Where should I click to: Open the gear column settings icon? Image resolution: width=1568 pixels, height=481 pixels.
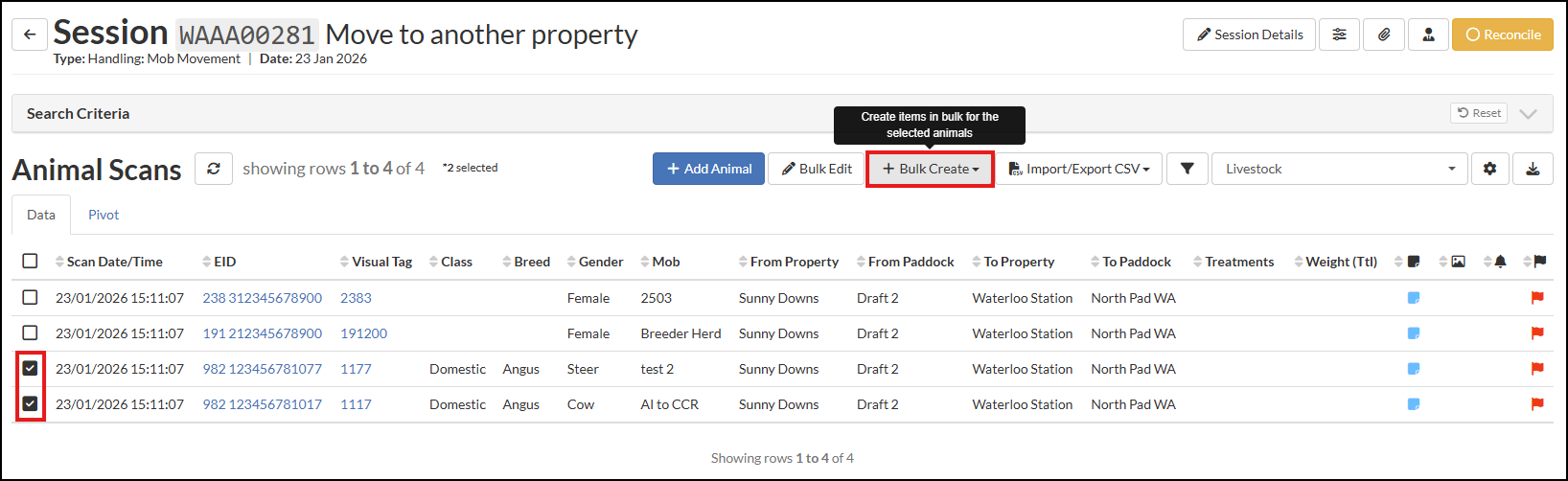click(x=1489, y=169)
